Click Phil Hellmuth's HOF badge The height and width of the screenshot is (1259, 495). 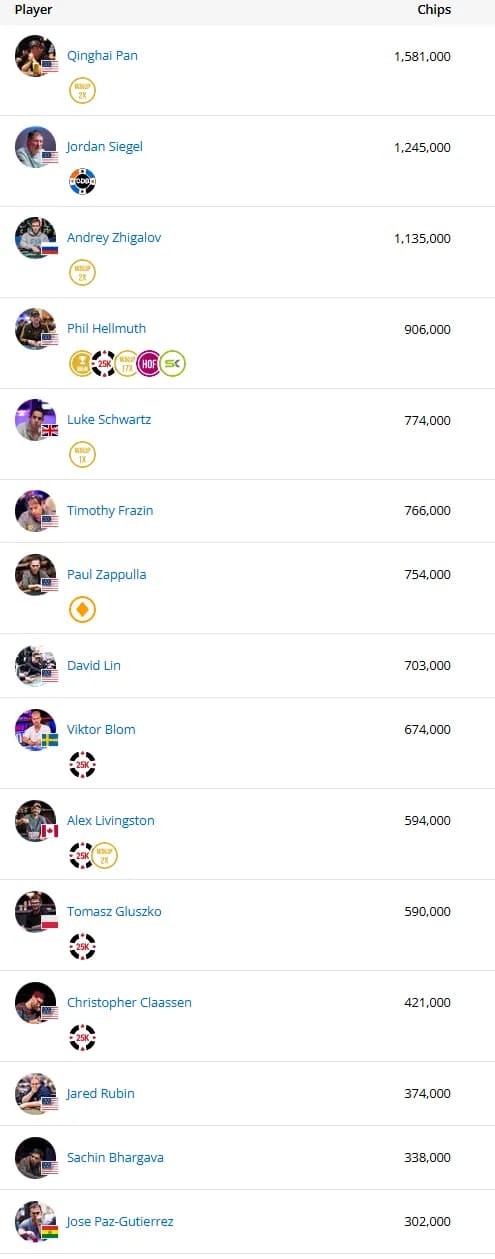click(x=150, y=363)
